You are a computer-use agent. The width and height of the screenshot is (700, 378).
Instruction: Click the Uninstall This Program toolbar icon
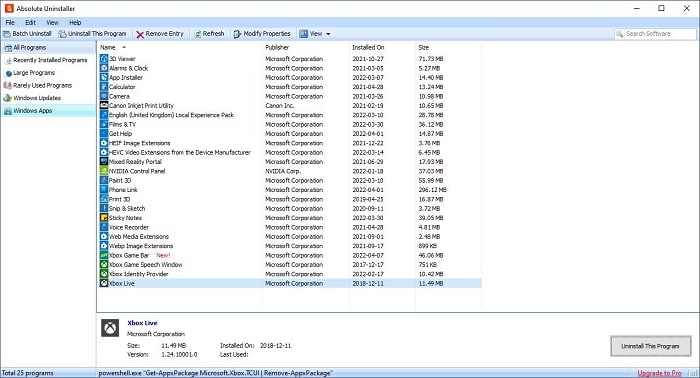[62, 34]
